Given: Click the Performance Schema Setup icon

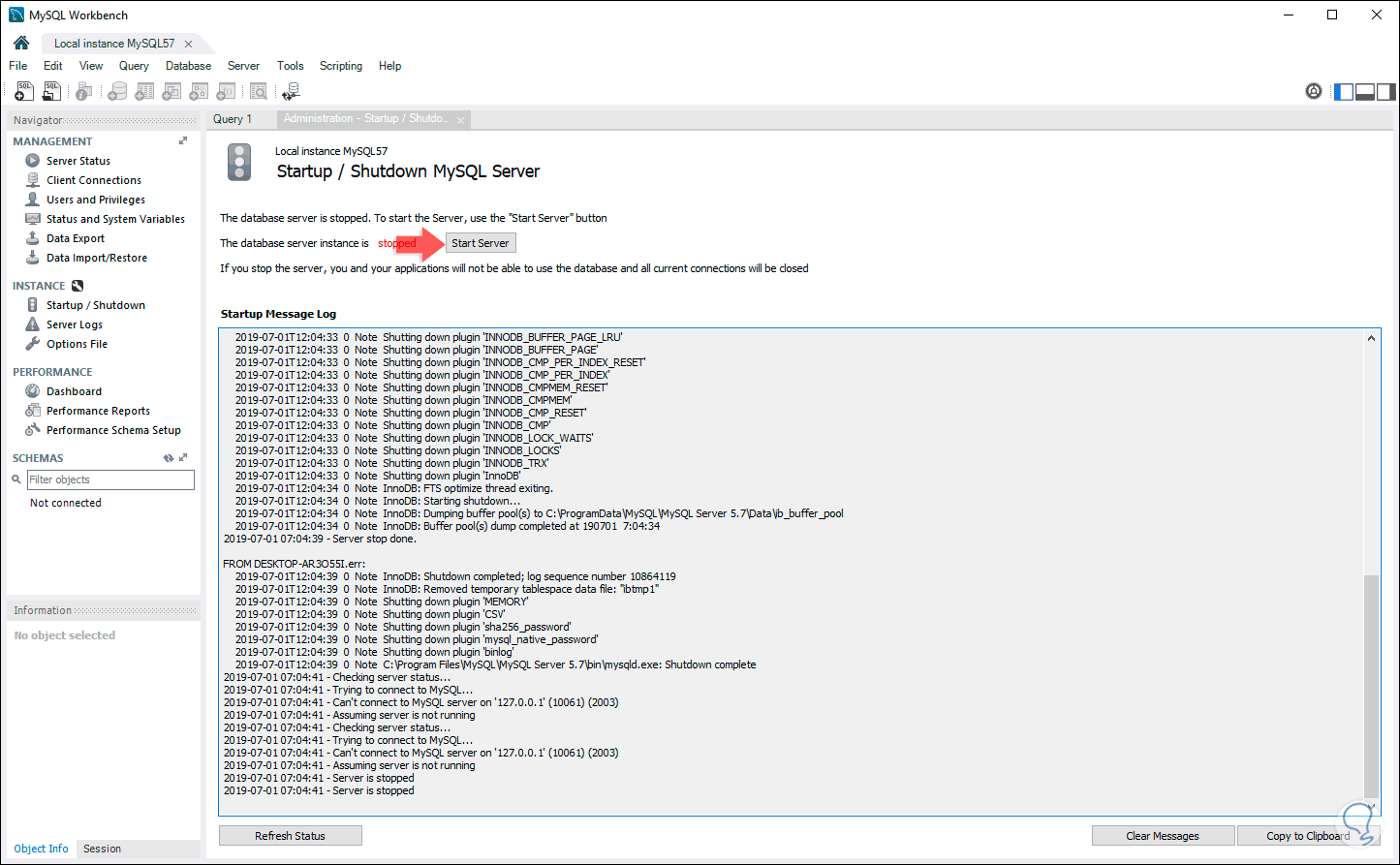Looking at the screenshot, I should point(33,430).
